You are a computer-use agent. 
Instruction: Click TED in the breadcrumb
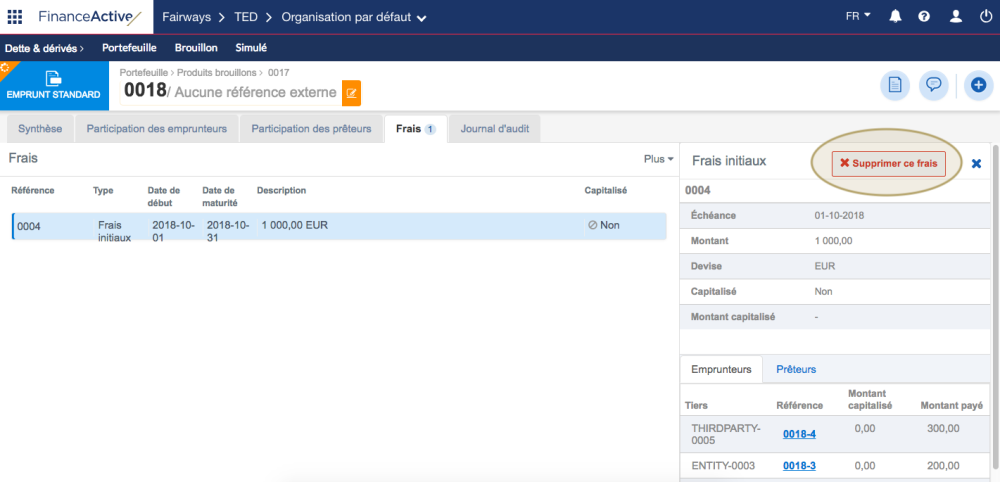pos(246,17)
